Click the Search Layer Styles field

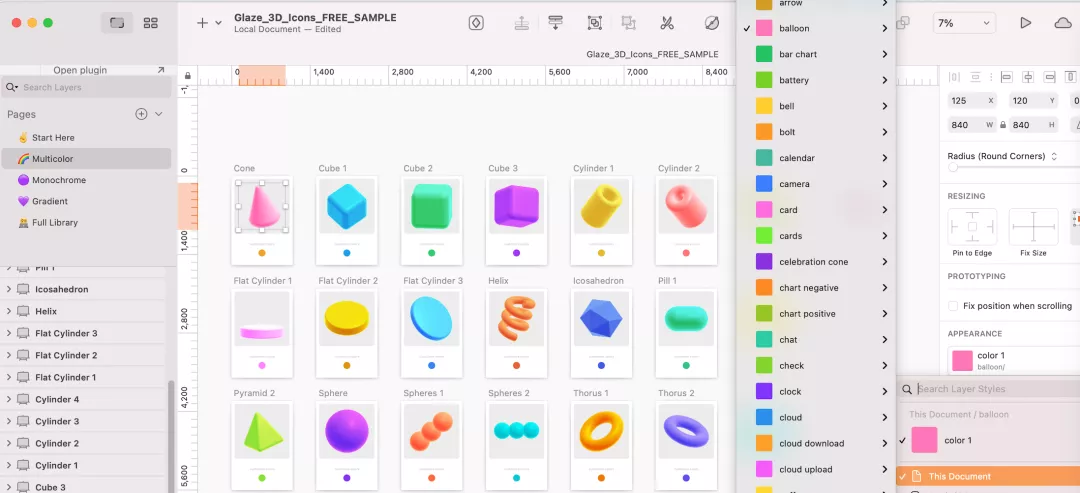point(990,389)
